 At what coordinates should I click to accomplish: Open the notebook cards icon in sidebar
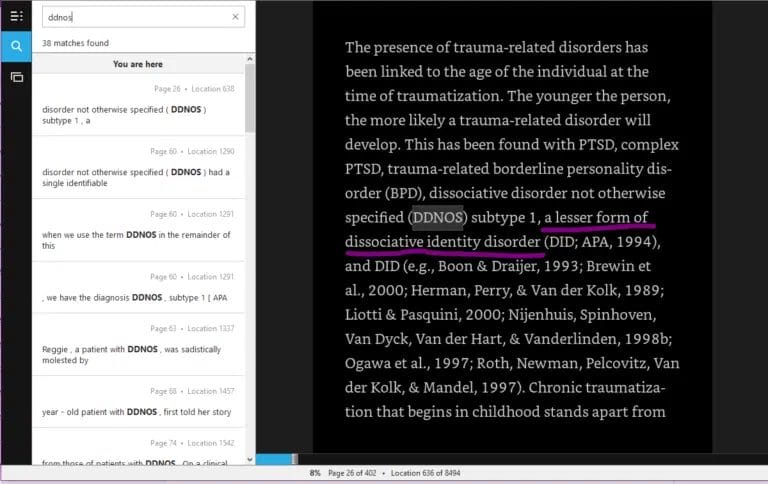click(x=16, y=77)
